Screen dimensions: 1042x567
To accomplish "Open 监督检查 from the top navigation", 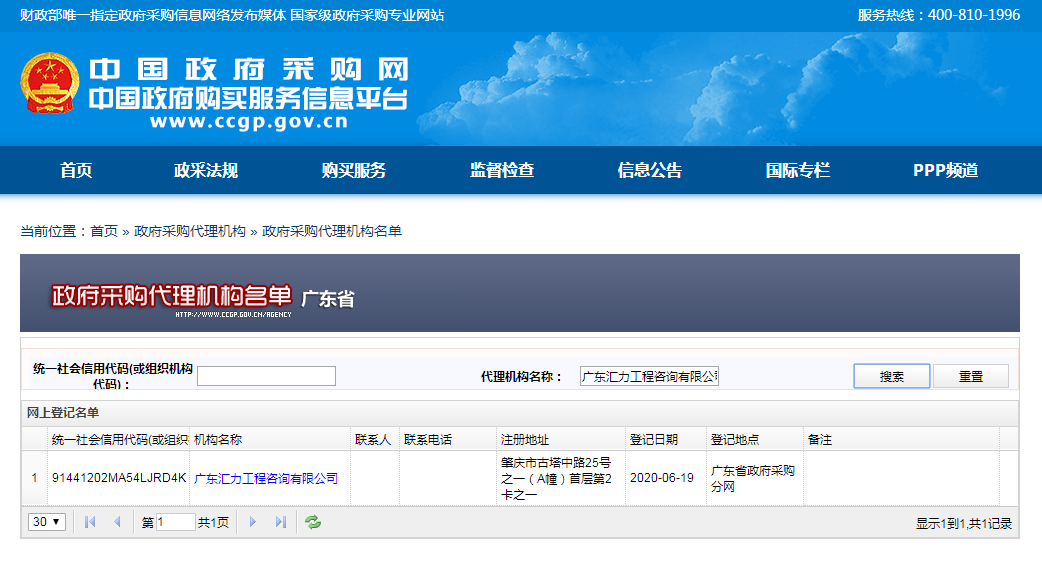I will click(502, 170).
